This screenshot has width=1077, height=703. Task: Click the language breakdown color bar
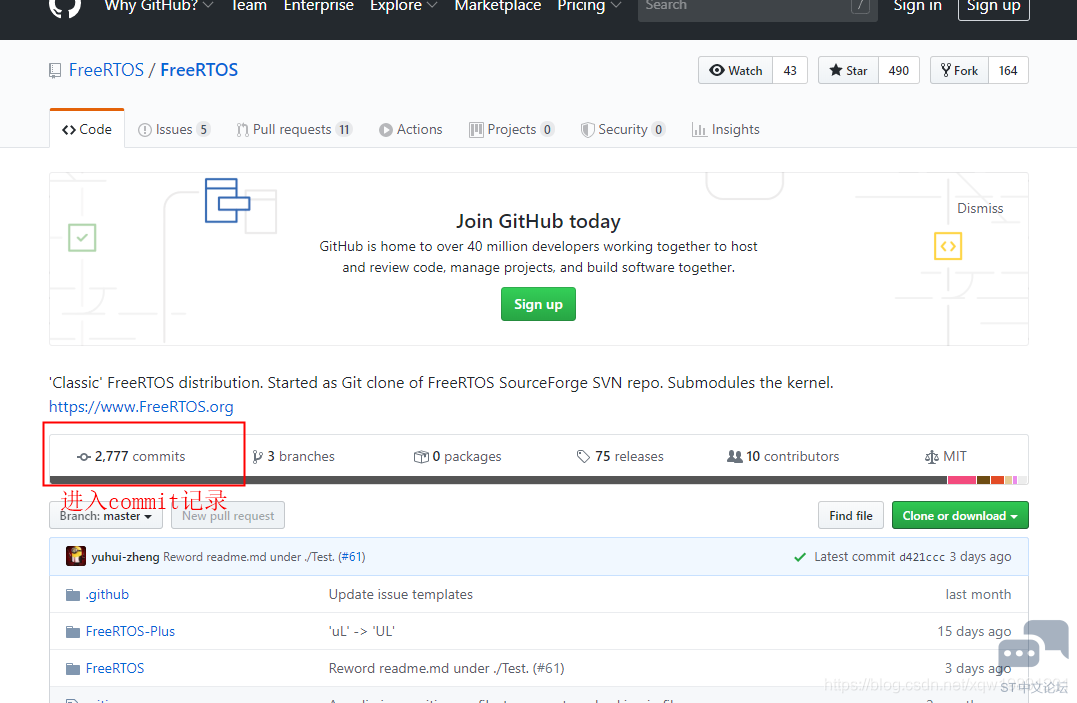click(538, 480)
